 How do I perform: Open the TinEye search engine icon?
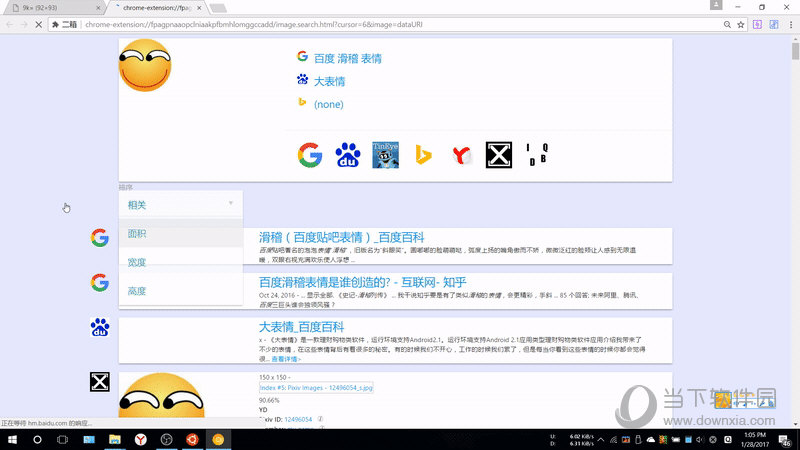tap(385, 155)
